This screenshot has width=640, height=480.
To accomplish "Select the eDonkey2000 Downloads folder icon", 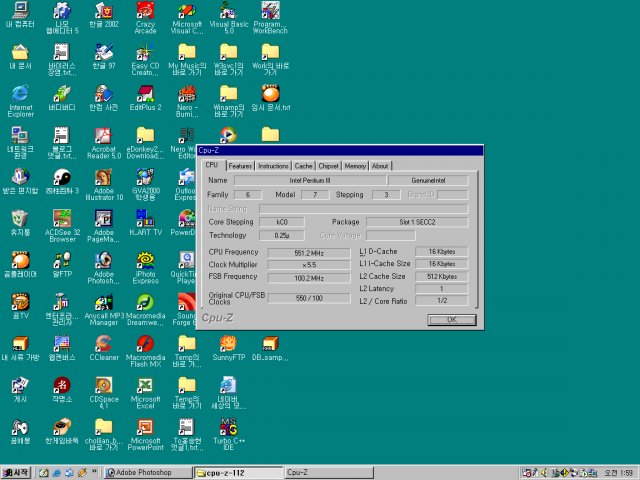I will (145, 143).
